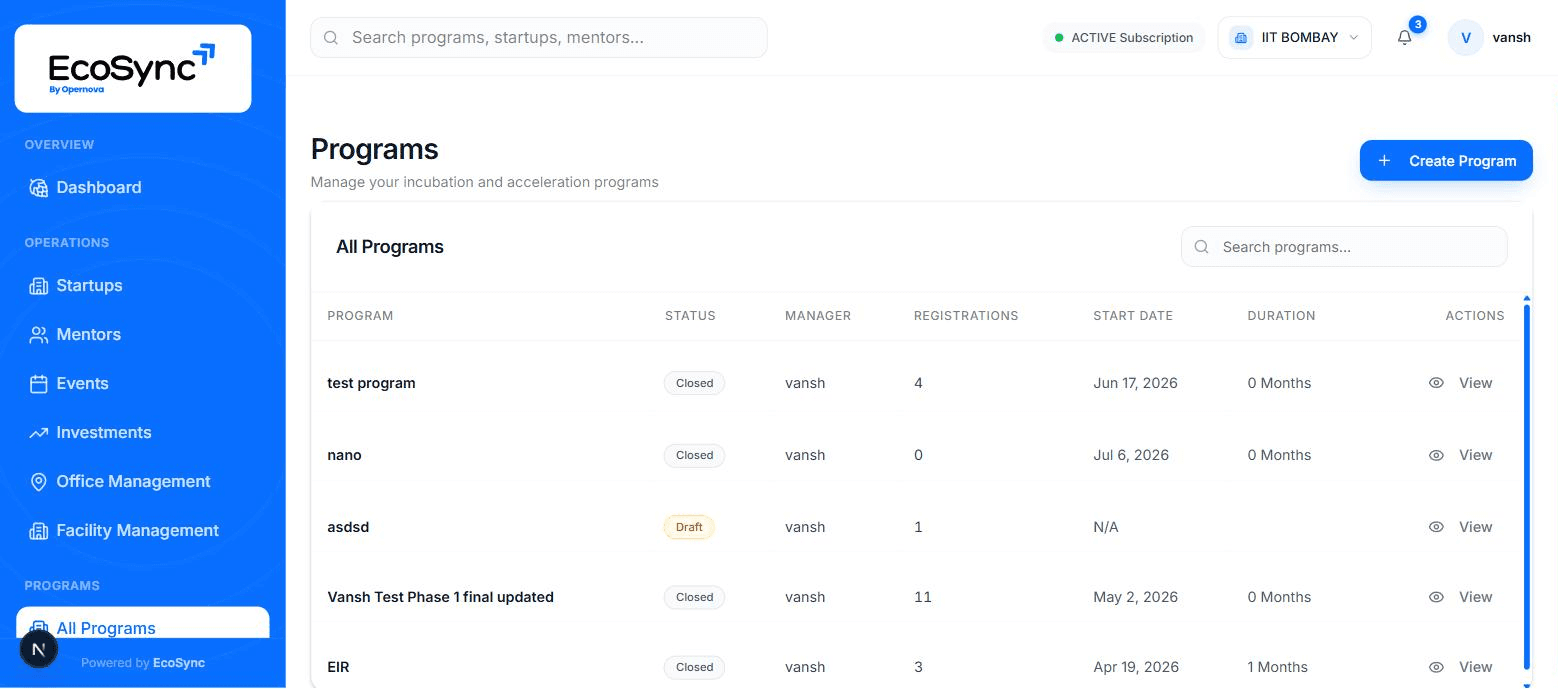Click the N/A start date for asdsd

pyautogui.click(x=1105, y=527)
